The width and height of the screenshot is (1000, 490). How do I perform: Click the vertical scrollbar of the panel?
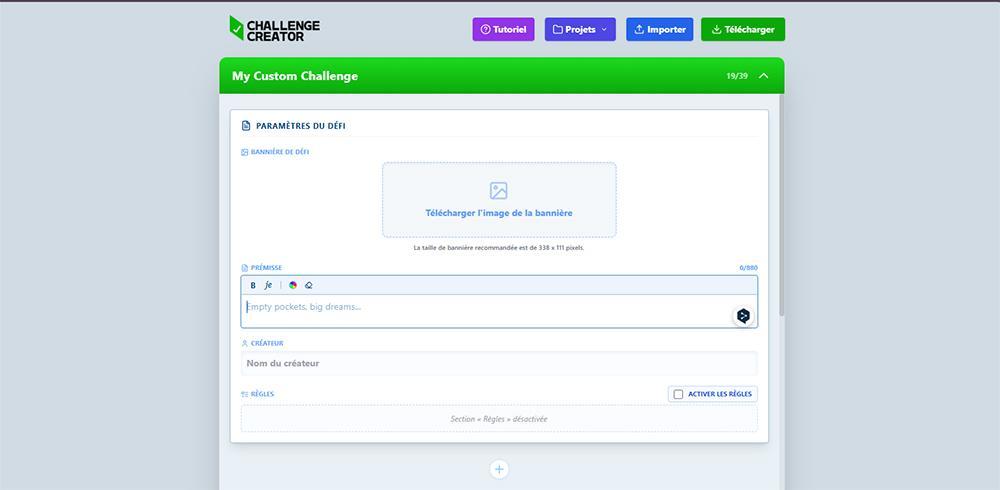[x=782, y=204]
